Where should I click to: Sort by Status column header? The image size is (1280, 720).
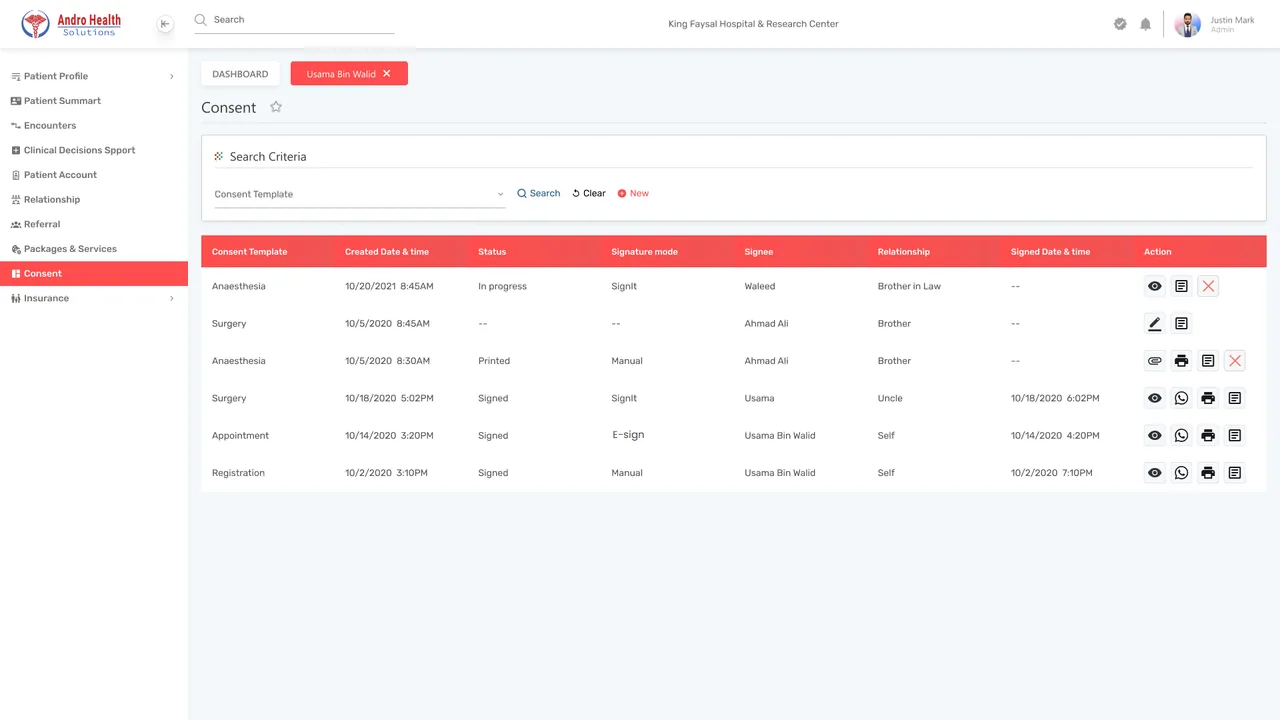point(492,252)
